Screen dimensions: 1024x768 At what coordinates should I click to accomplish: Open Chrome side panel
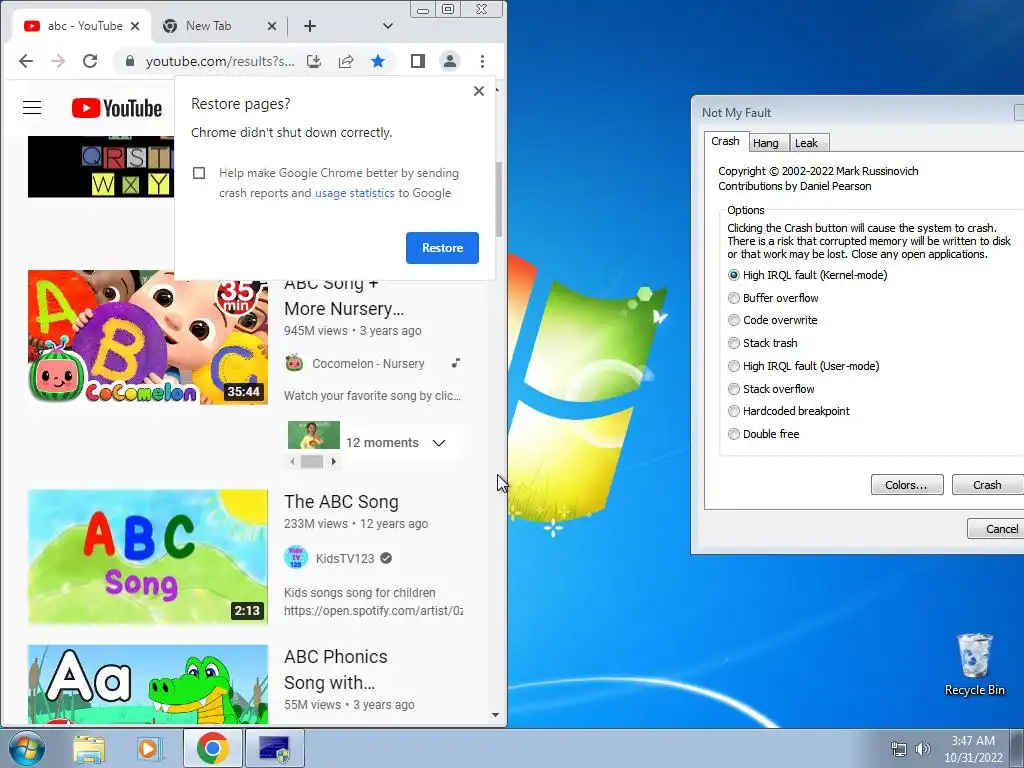418,61
